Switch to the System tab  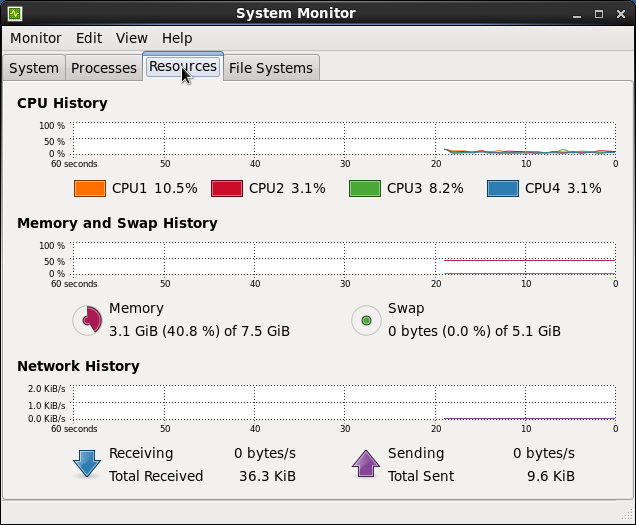coord(34,68)
